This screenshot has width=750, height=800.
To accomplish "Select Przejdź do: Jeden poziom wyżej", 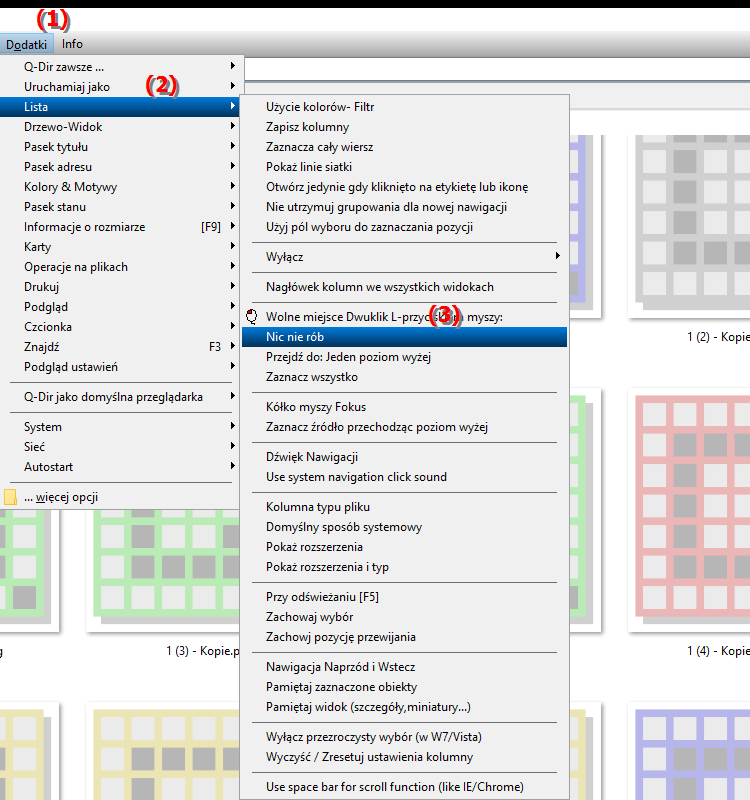I will 404,357.
